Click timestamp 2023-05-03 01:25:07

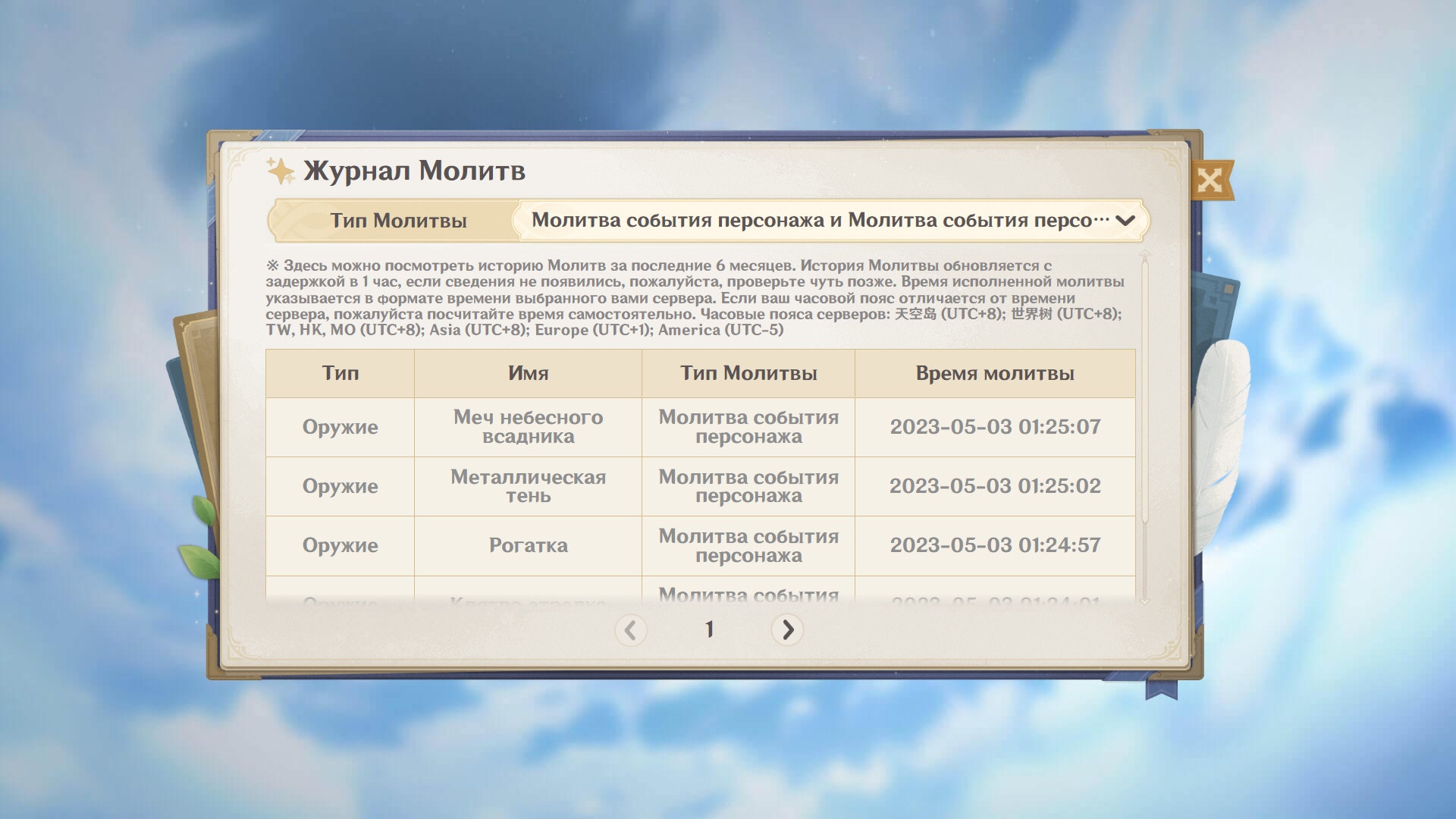pos(994,427)
